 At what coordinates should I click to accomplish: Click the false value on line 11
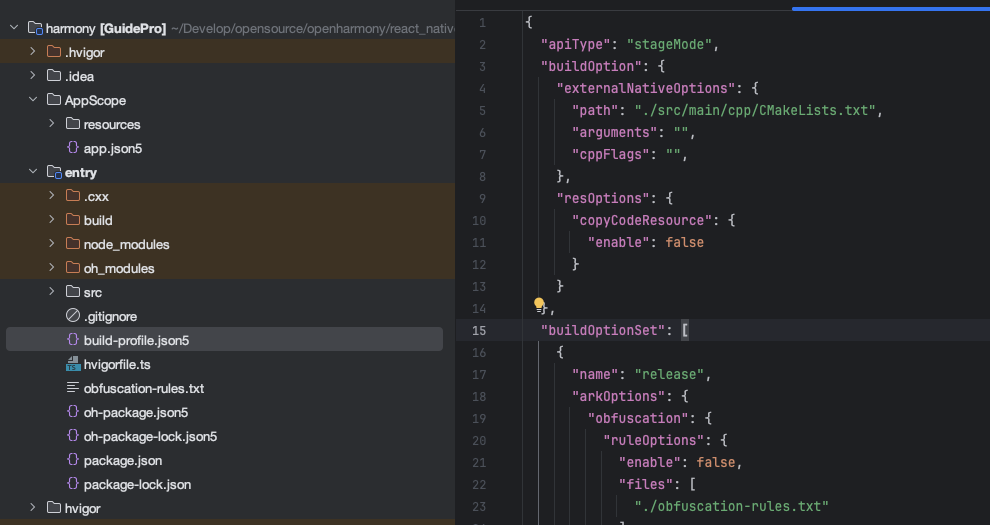coord(684,242)
